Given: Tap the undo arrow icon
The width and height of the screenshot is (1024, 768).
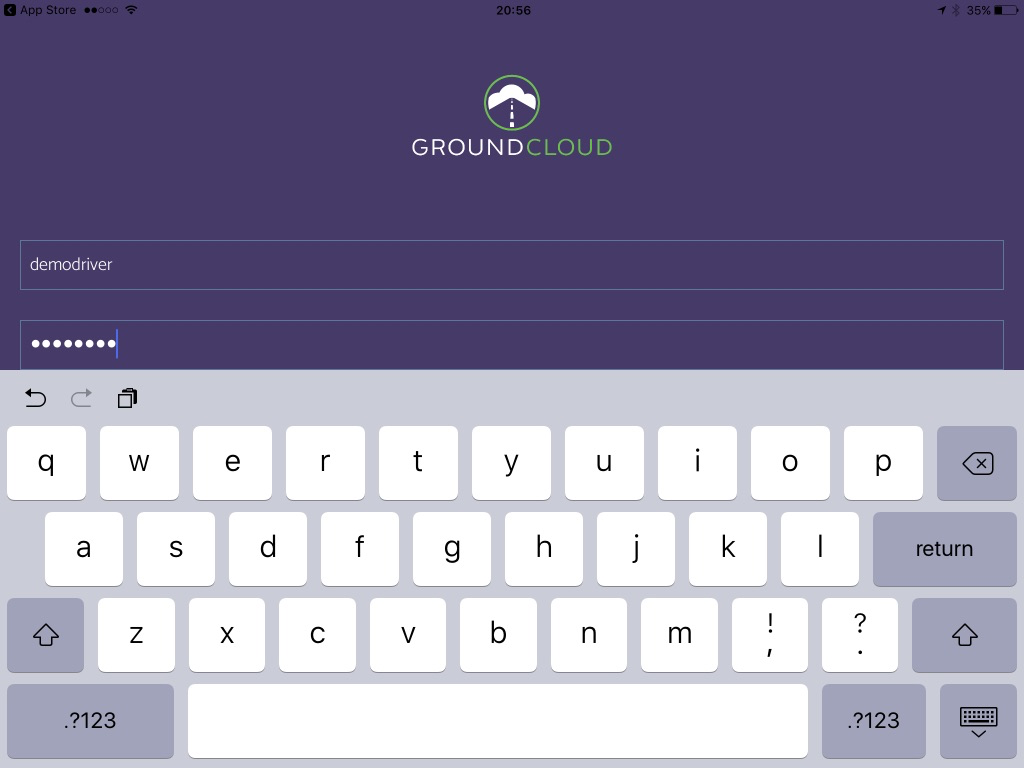Looking at the screenshot, I should pyautogui.click(x=35, y=398).
